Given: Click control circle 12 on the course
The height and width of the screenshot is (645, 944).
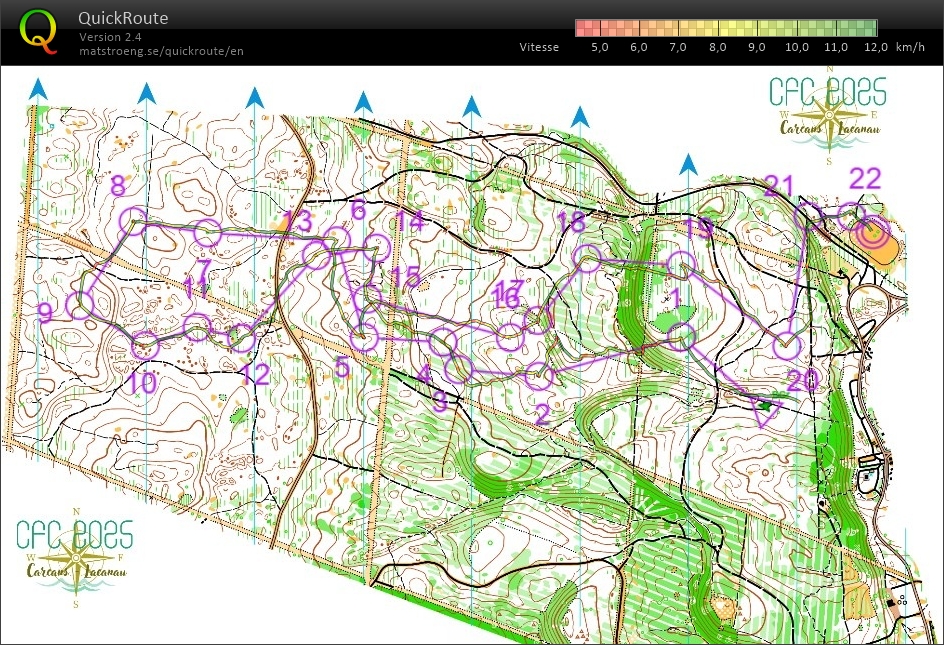Looking at the screenshot, I should pos(240,338).
